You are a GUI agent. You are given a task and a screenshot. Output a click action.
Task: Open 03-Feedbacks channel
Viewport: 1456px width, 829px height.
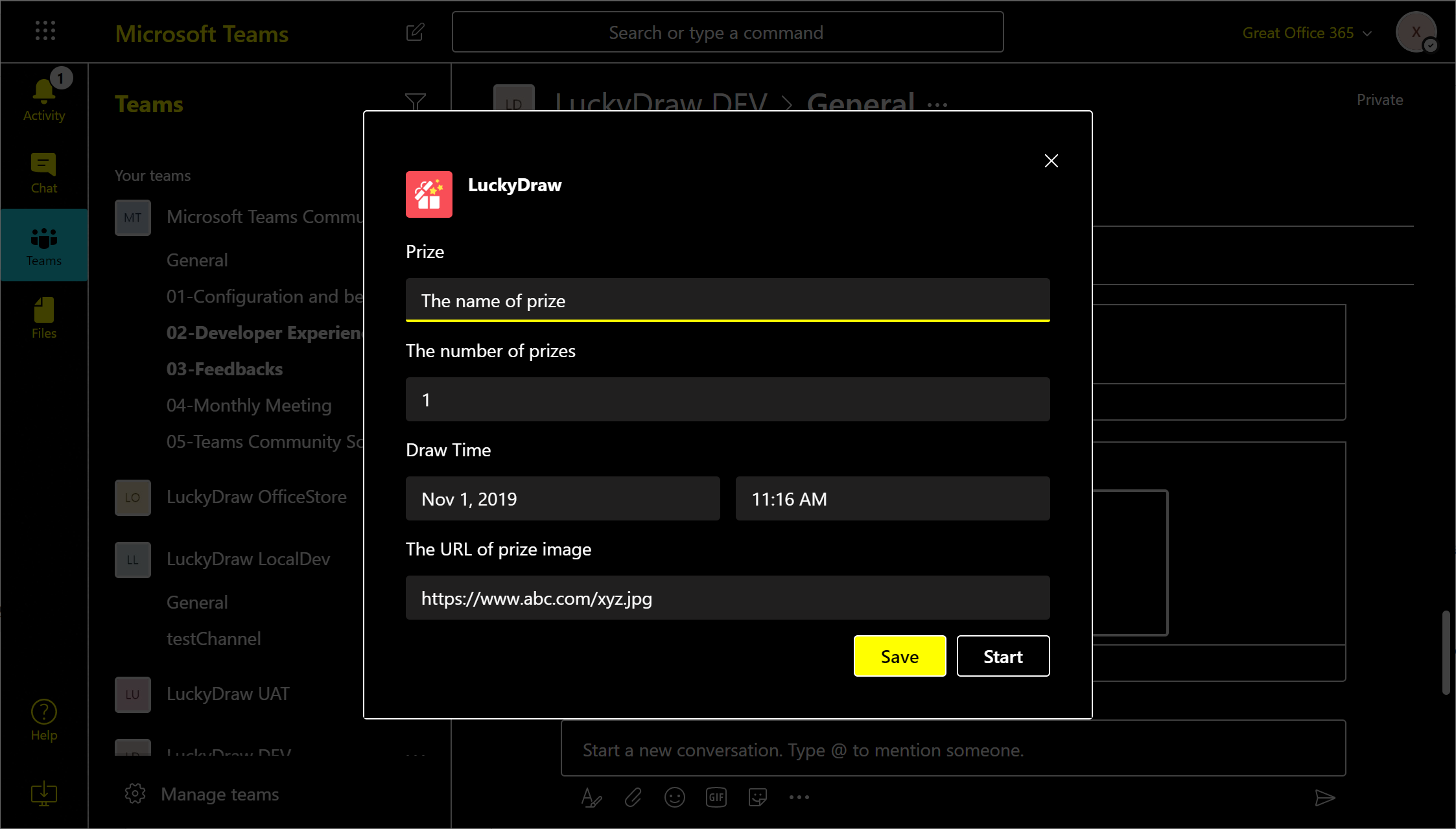coord(224,369)
